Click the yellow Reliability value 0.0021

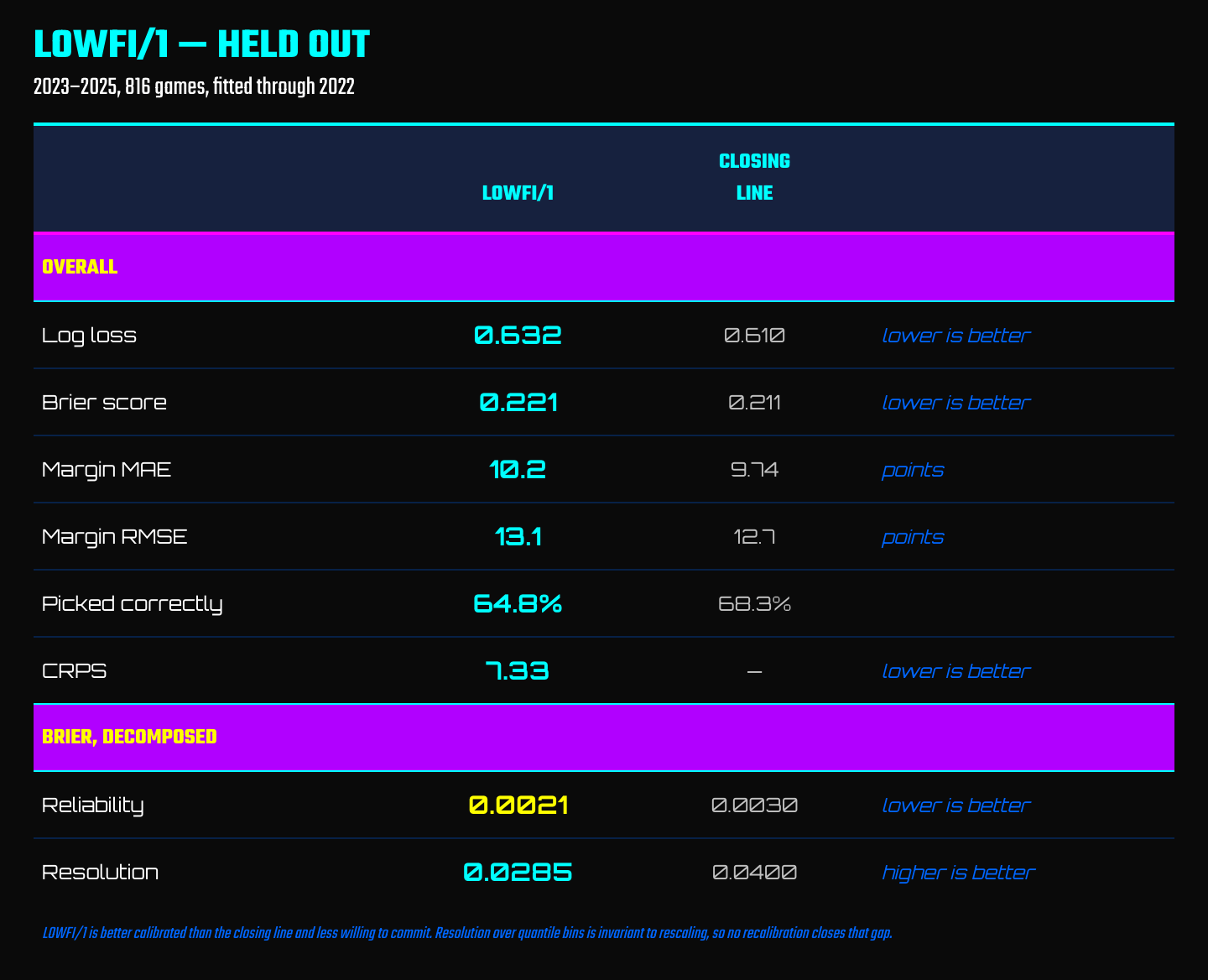518,805
